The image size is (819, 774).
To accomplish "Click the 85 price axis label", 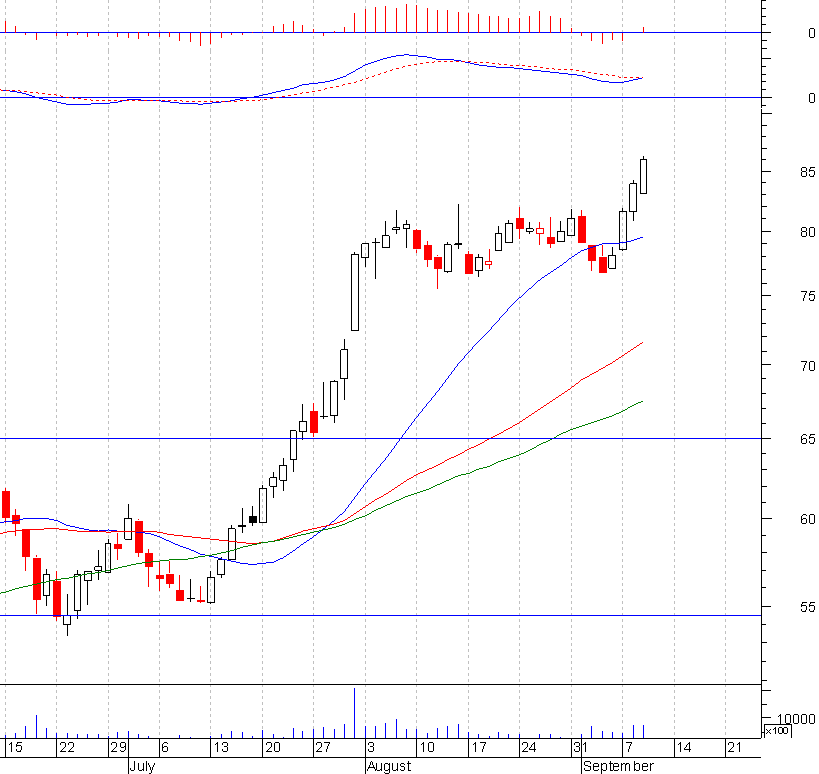I will coord(807,172).
